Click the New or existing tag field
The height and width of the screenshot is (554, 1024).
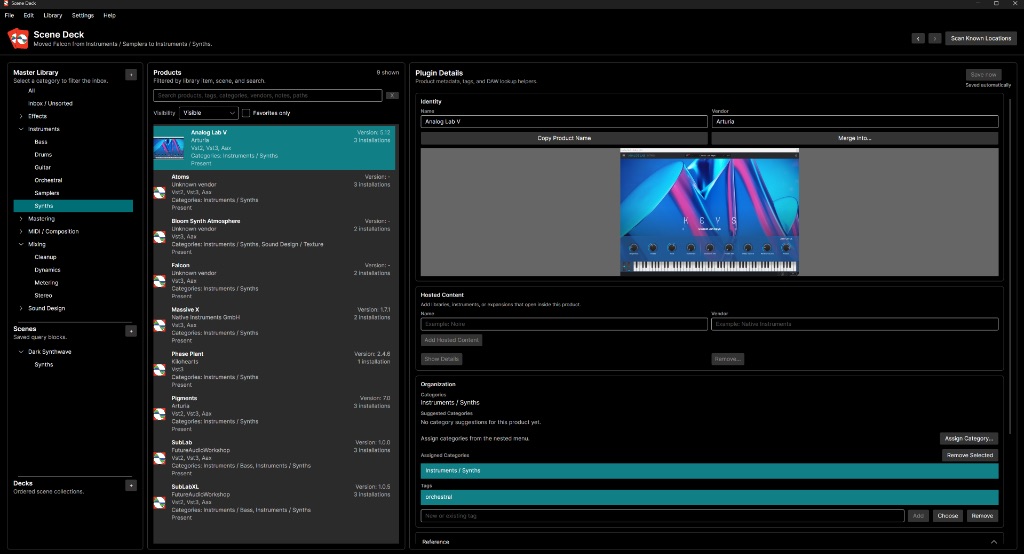[x=662, y=516]
